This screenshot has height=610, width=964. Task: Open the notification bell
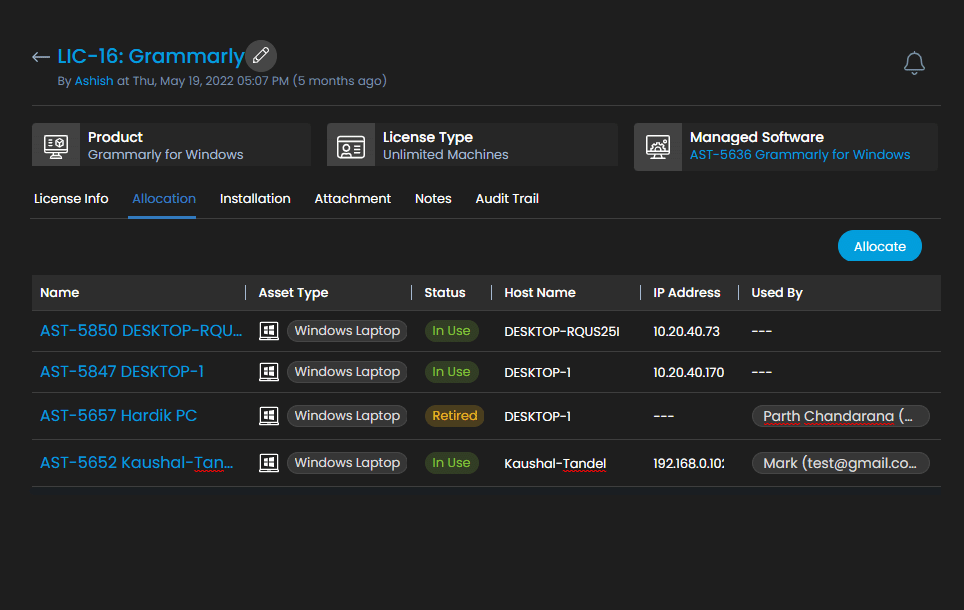click(914, 63)
